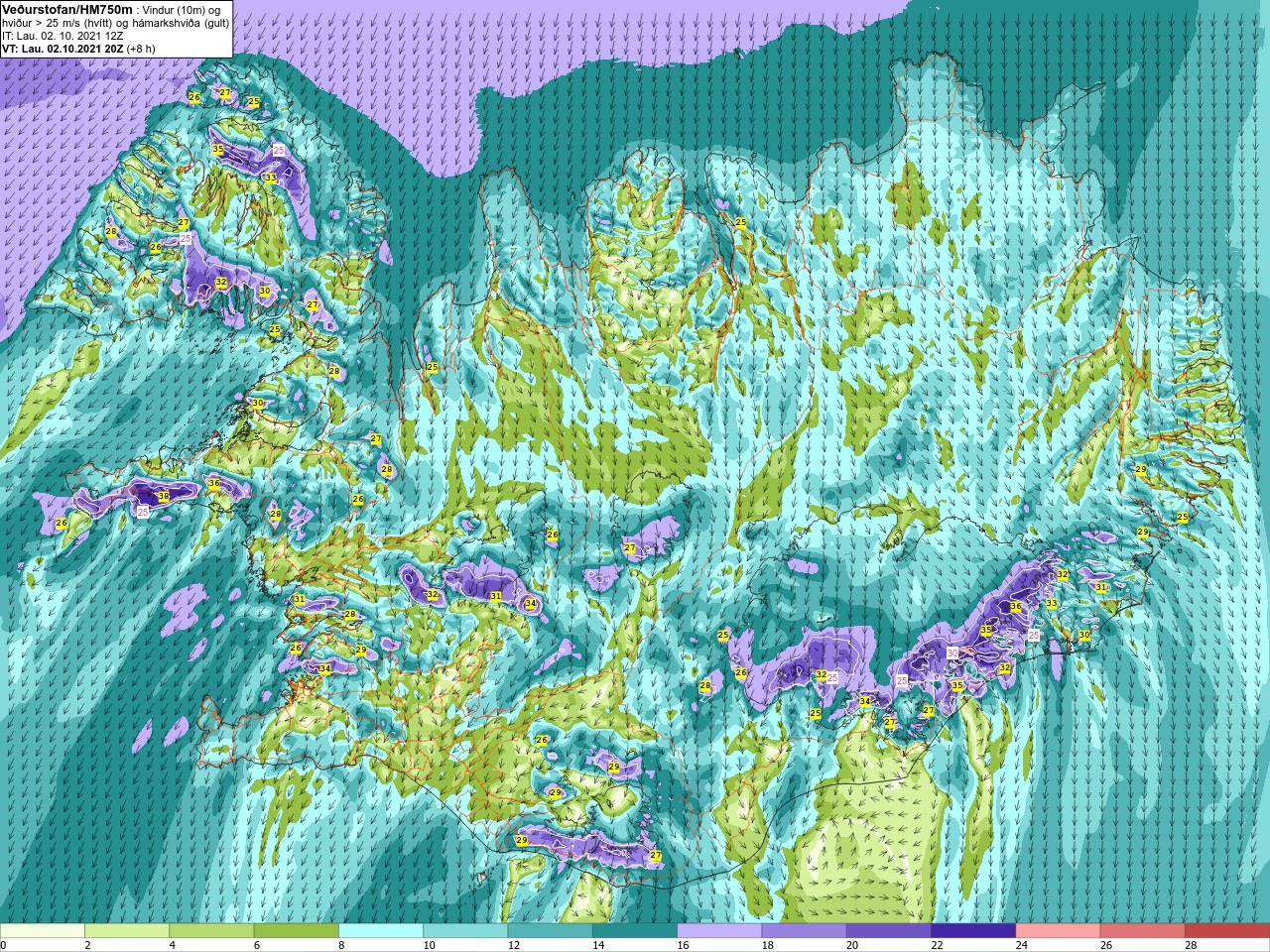This screenshot has width=1270, height=952.
Task: Click the '16' label on the color scale
Action: point(683,945)
